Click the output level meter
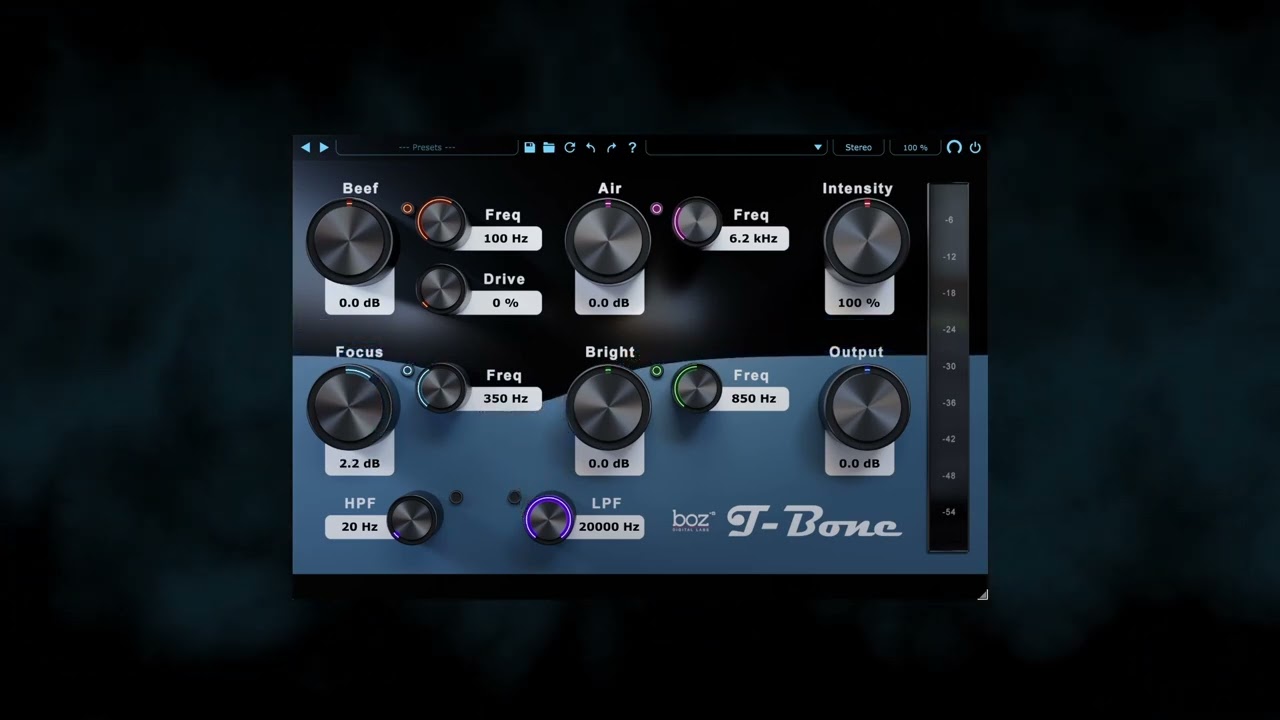Screen dimensions: 1280x720 coord(948,367)
